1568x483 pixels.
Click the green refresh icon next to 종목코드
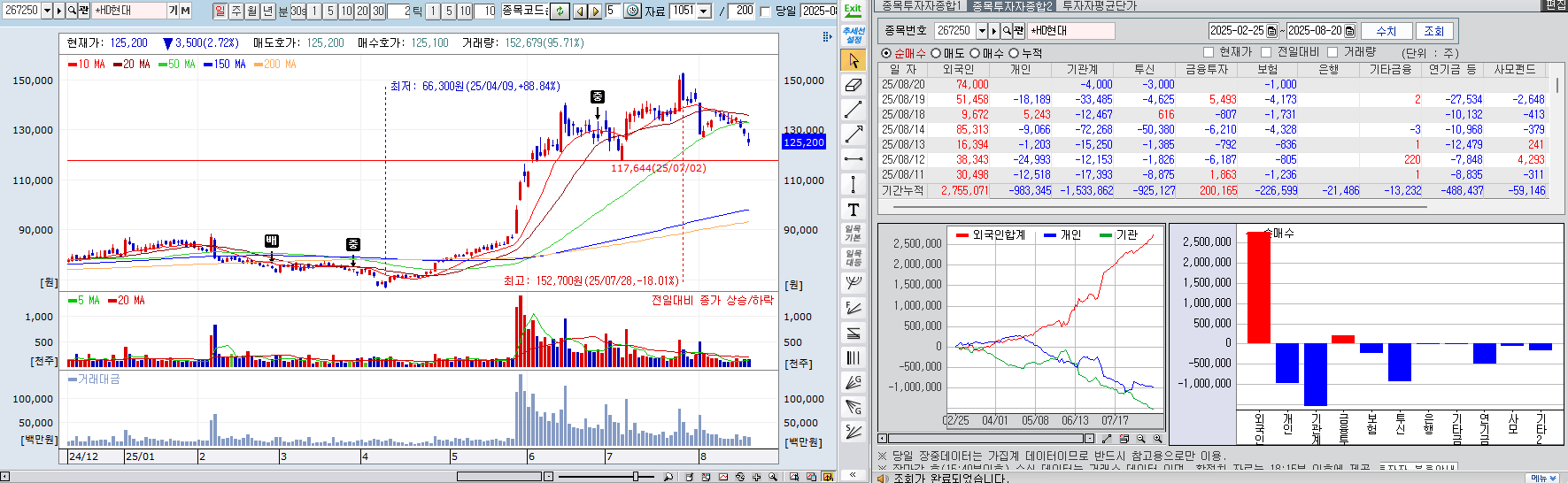560,11
